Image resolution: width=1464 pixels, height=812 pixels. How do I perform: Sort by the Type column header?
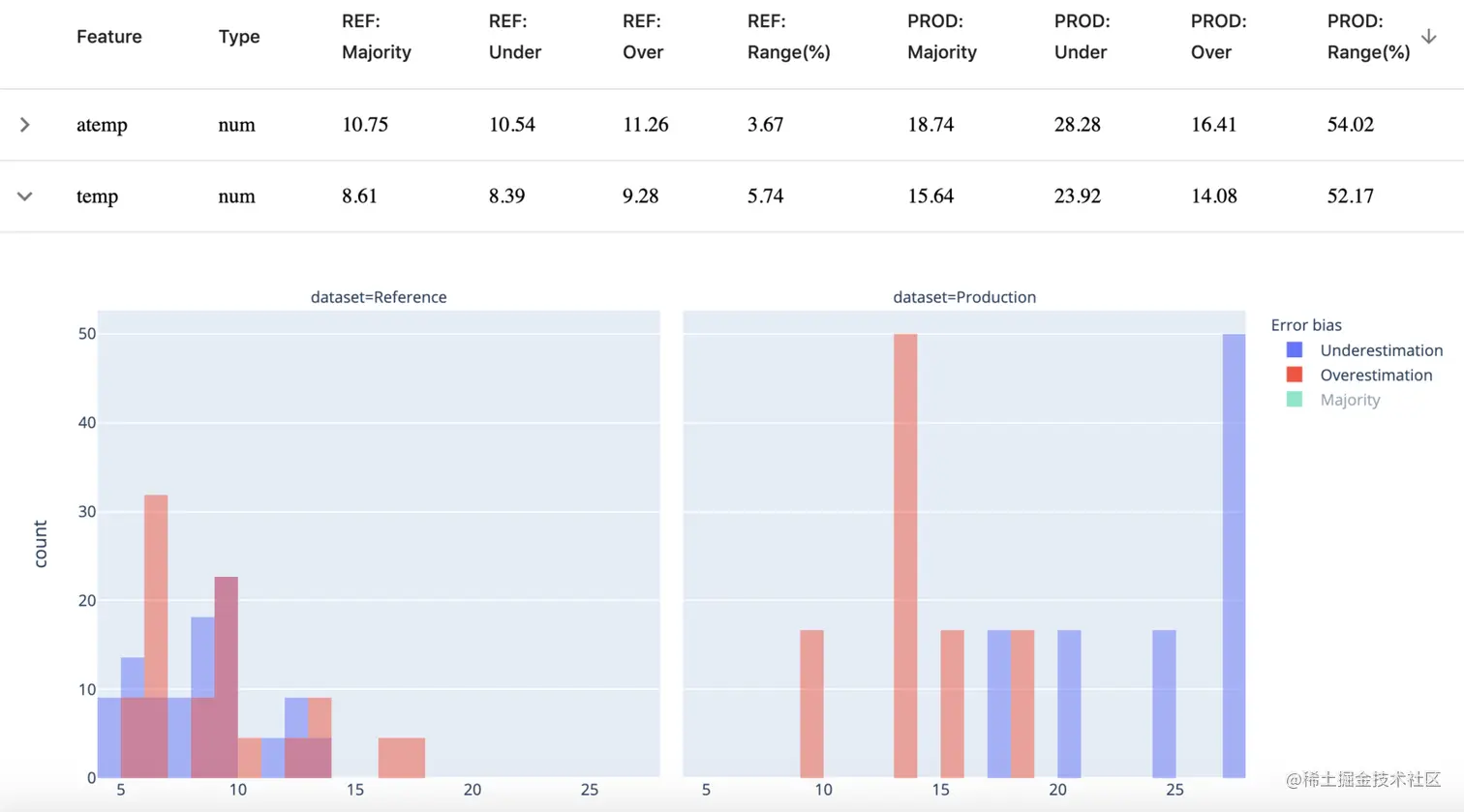(x=239, y=37)
